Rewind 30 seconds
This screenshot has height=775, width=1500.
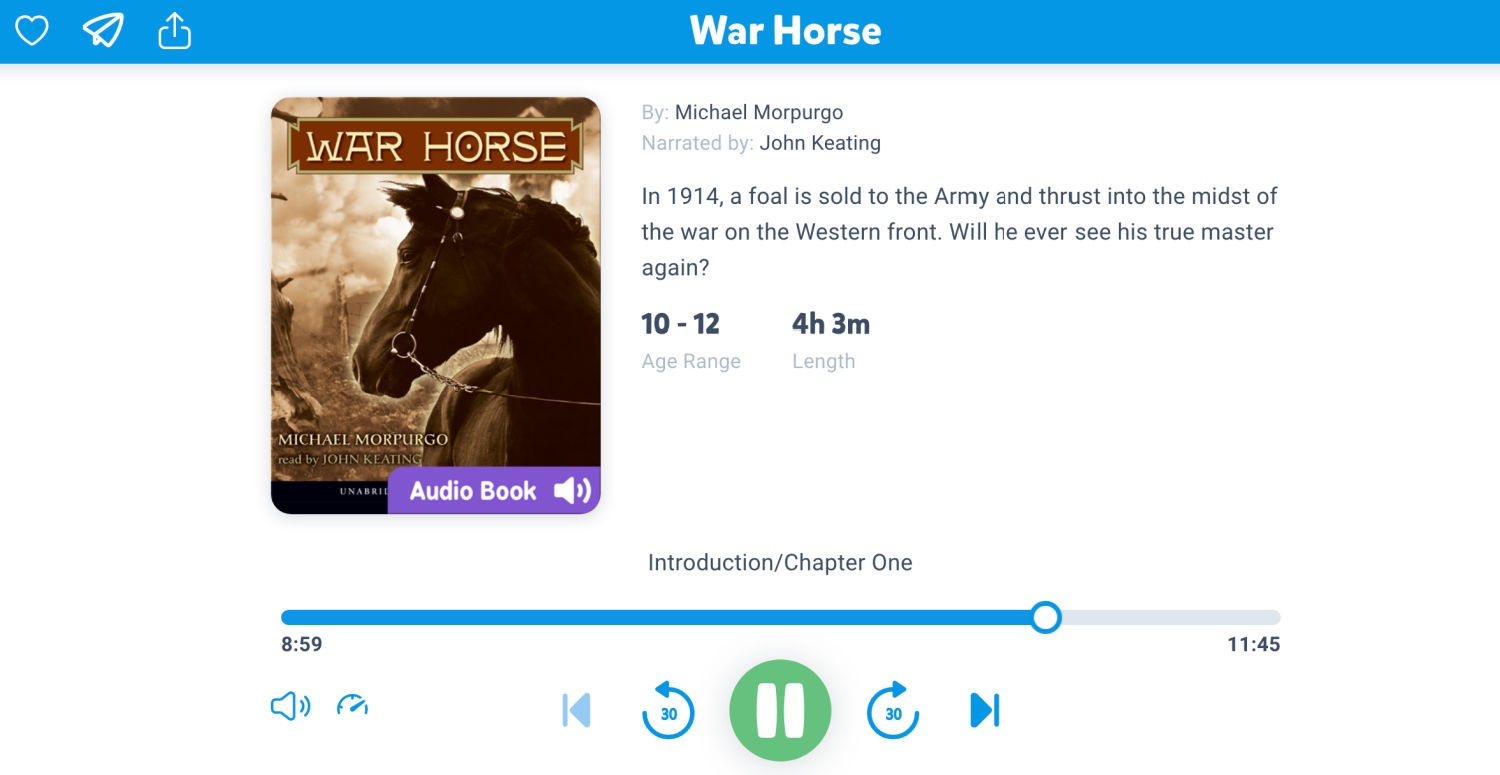(668, 710)
